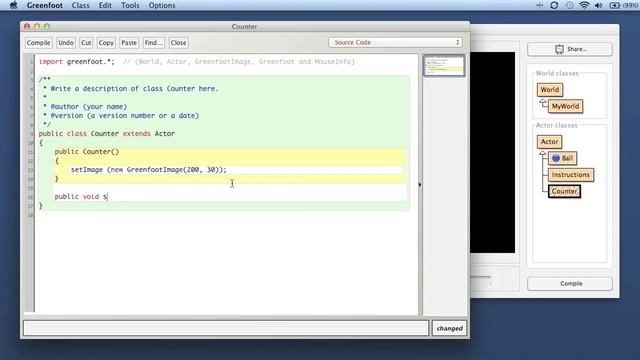The width and height of the screenshot is (640, 360).
Task: Click the battery status icon
Action: (615, 5)
